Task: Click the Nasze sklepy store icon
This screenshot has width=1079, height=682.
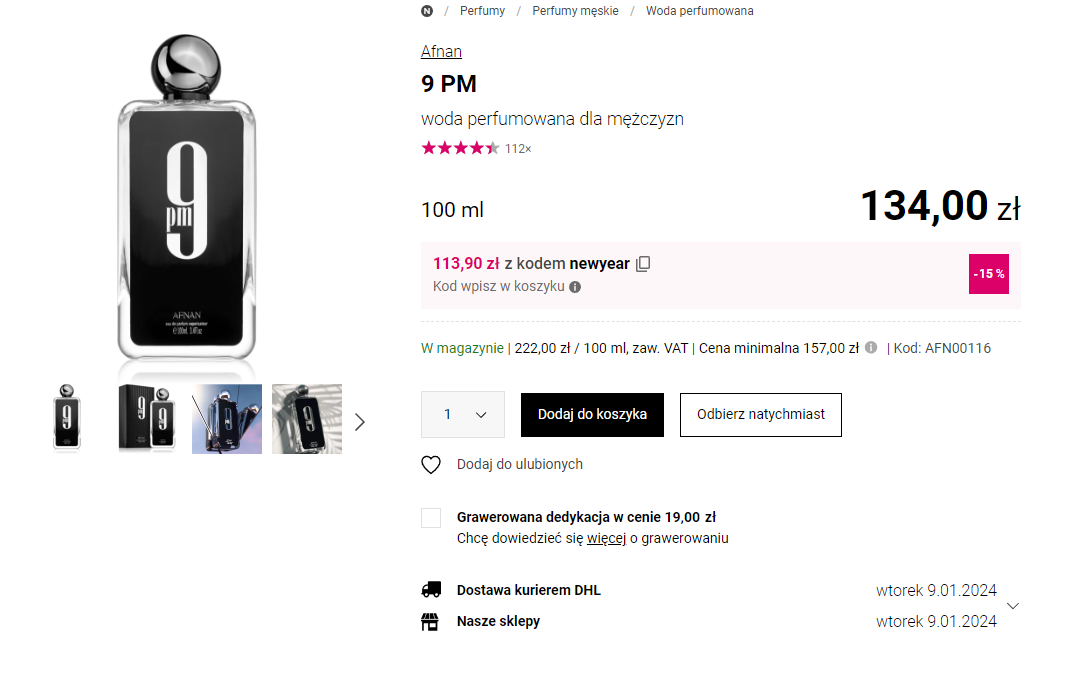Action: coord(431,621)
